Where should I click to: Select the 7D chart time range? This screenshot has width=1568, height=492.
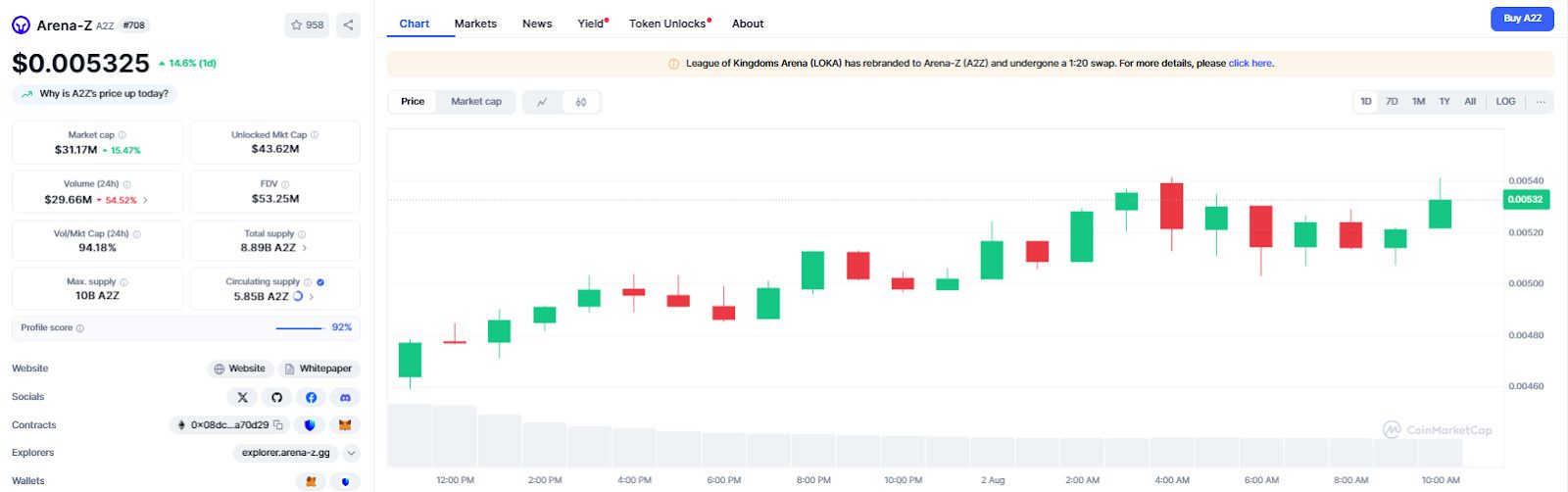[x=1392, y=102]
